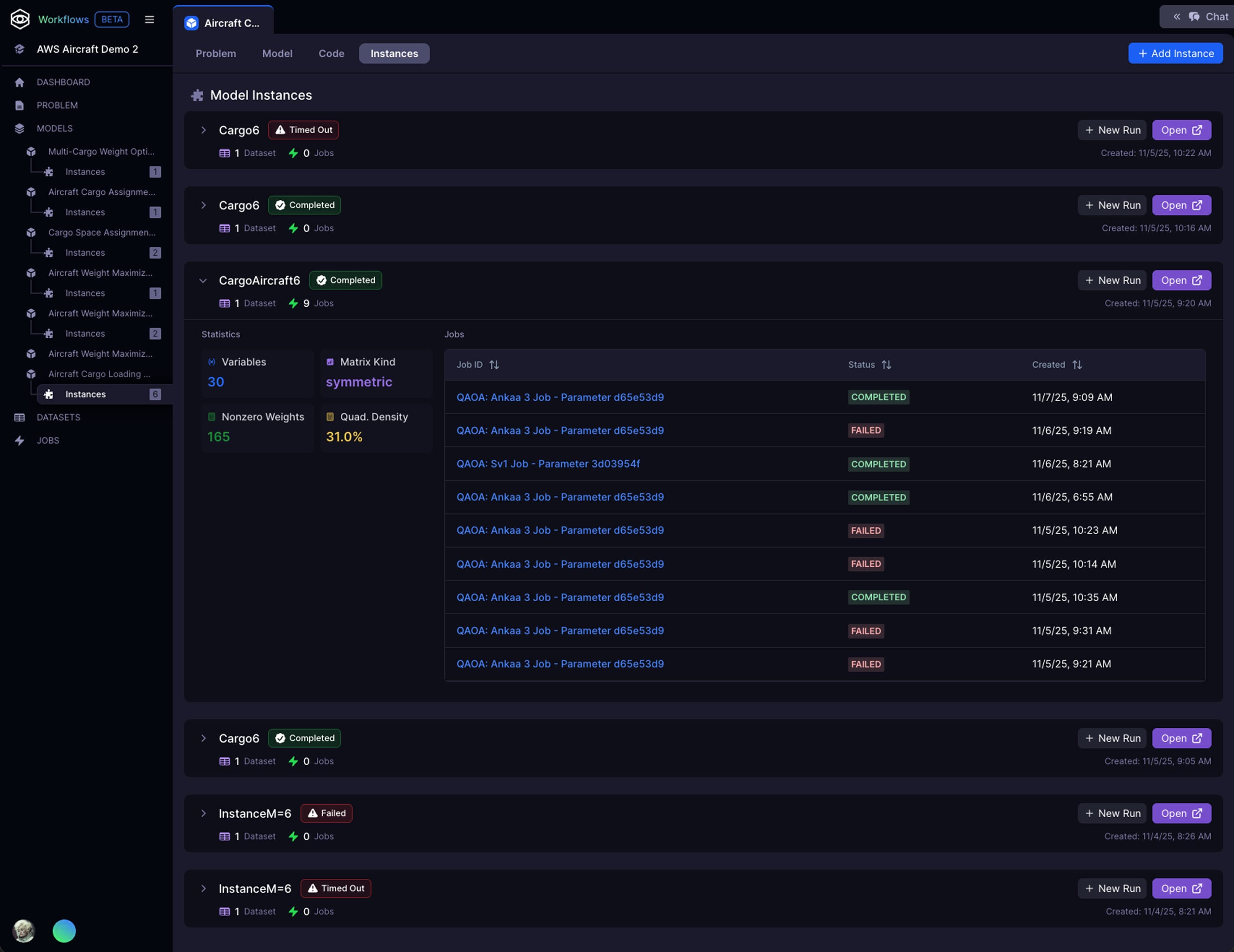Toggle sorting on the Created column
This screenshot has width=1234, height=952.
coord(1076,364)
